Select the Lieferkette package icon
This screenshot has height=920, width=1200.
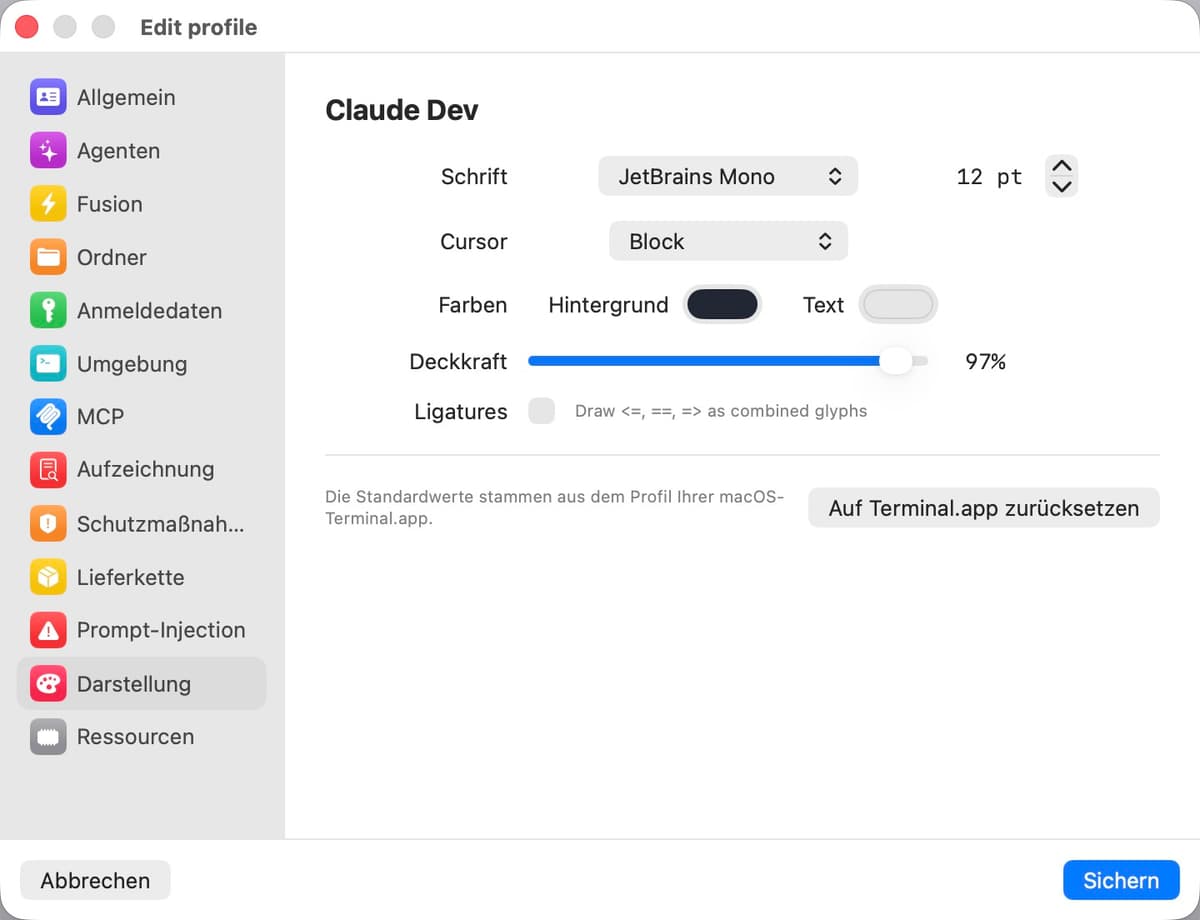pyautogui.click(x=48, y=577)
